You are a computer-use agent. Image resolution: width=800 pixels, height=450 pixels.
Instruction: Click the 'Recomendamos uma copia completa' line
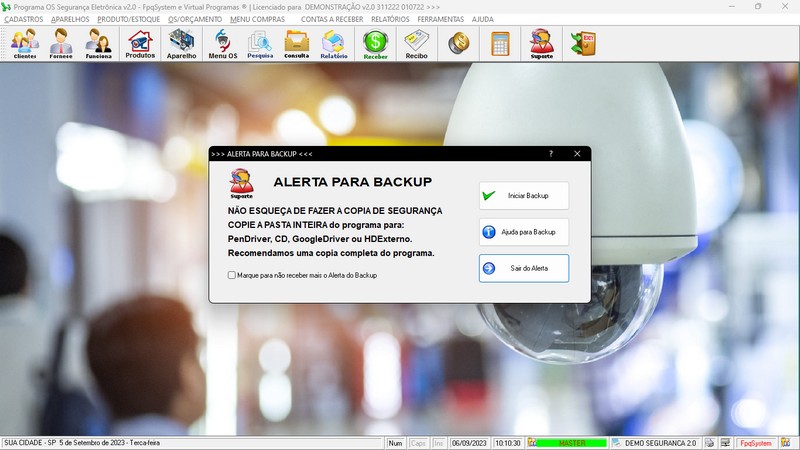coord(331,253)
